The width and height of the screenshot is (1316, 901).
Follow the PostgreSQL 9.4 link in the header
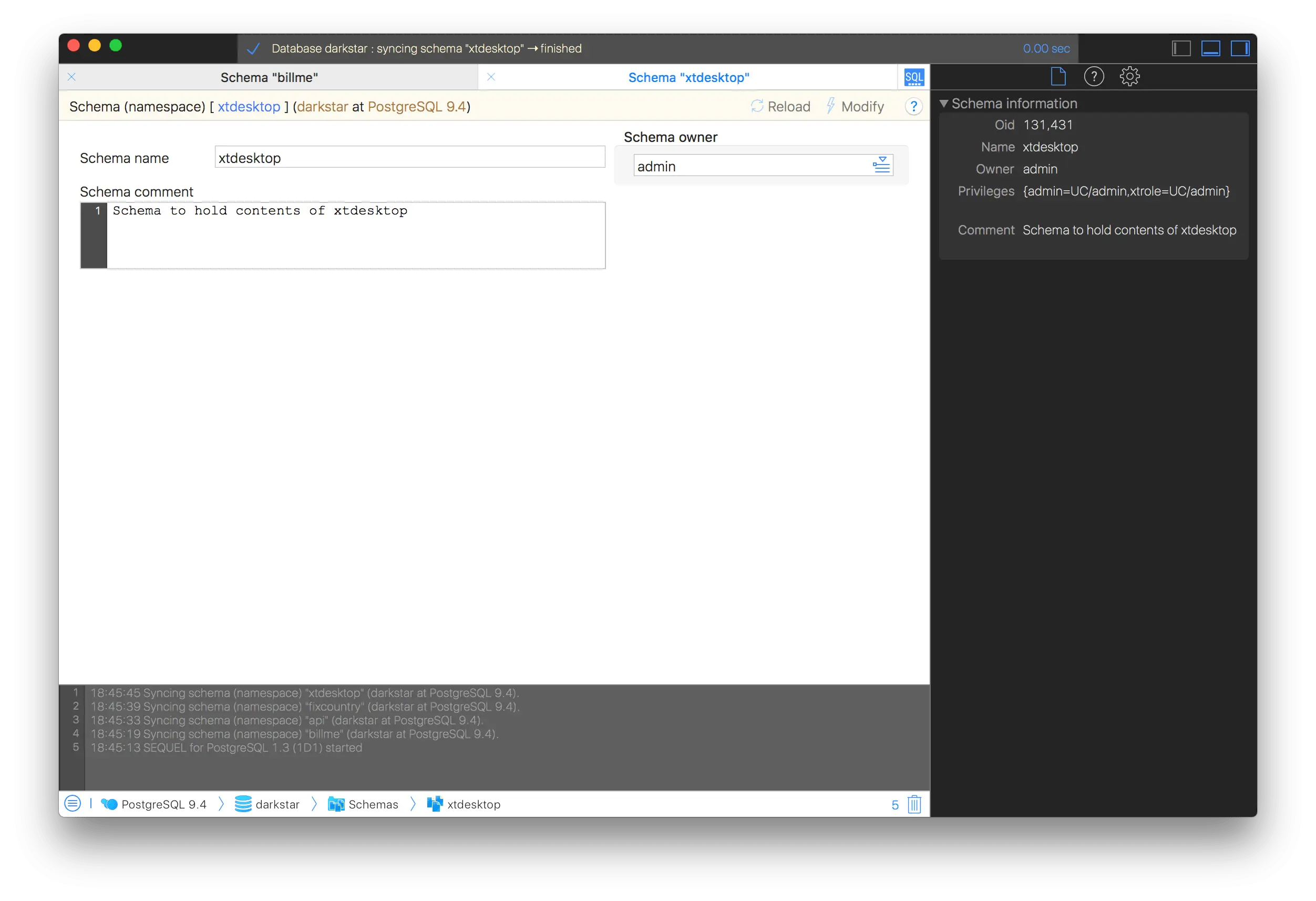pyautogui.click(x=417, y=107)
